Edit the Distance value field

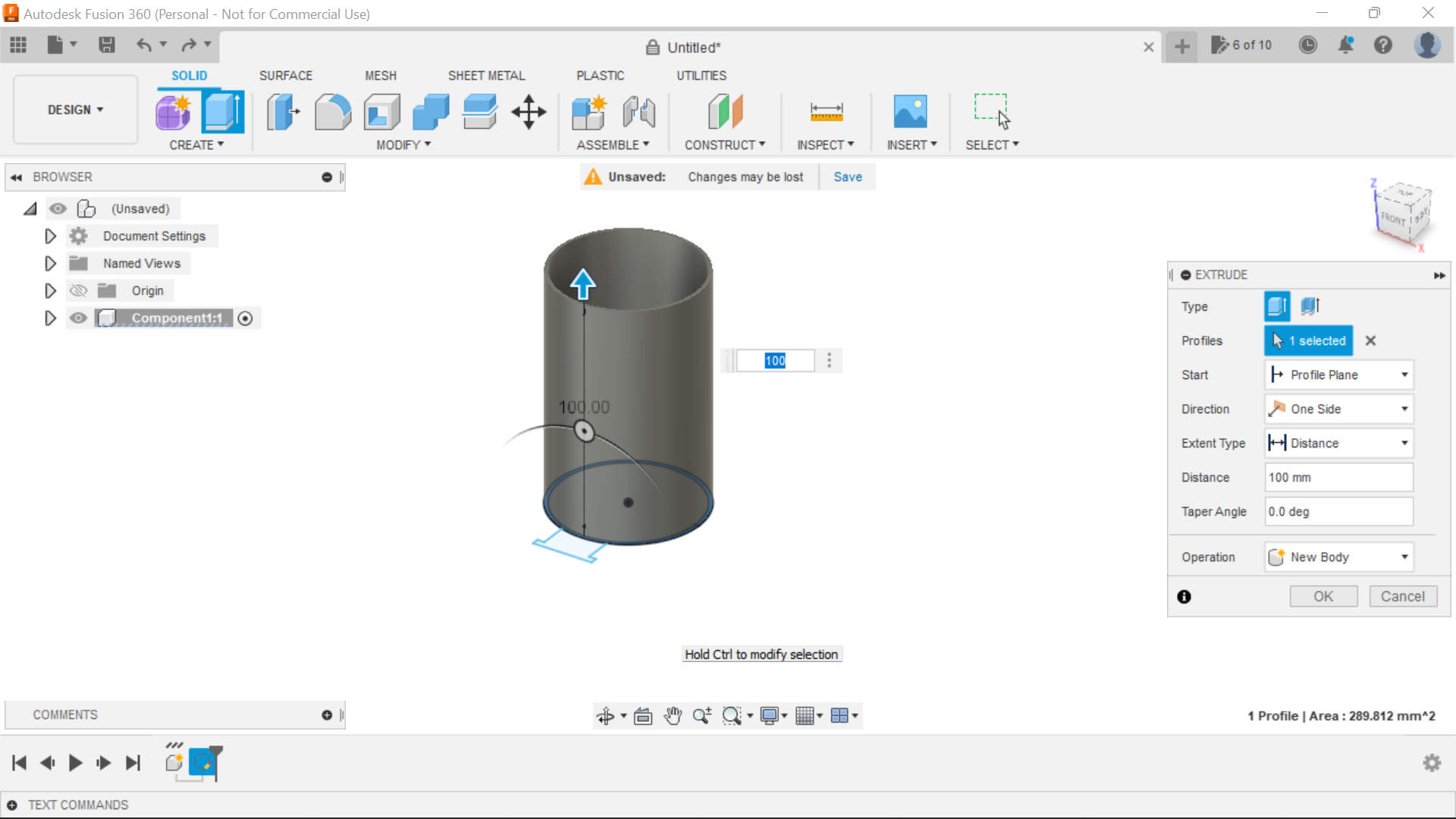pyautogui.click(x=1338, y=477)
